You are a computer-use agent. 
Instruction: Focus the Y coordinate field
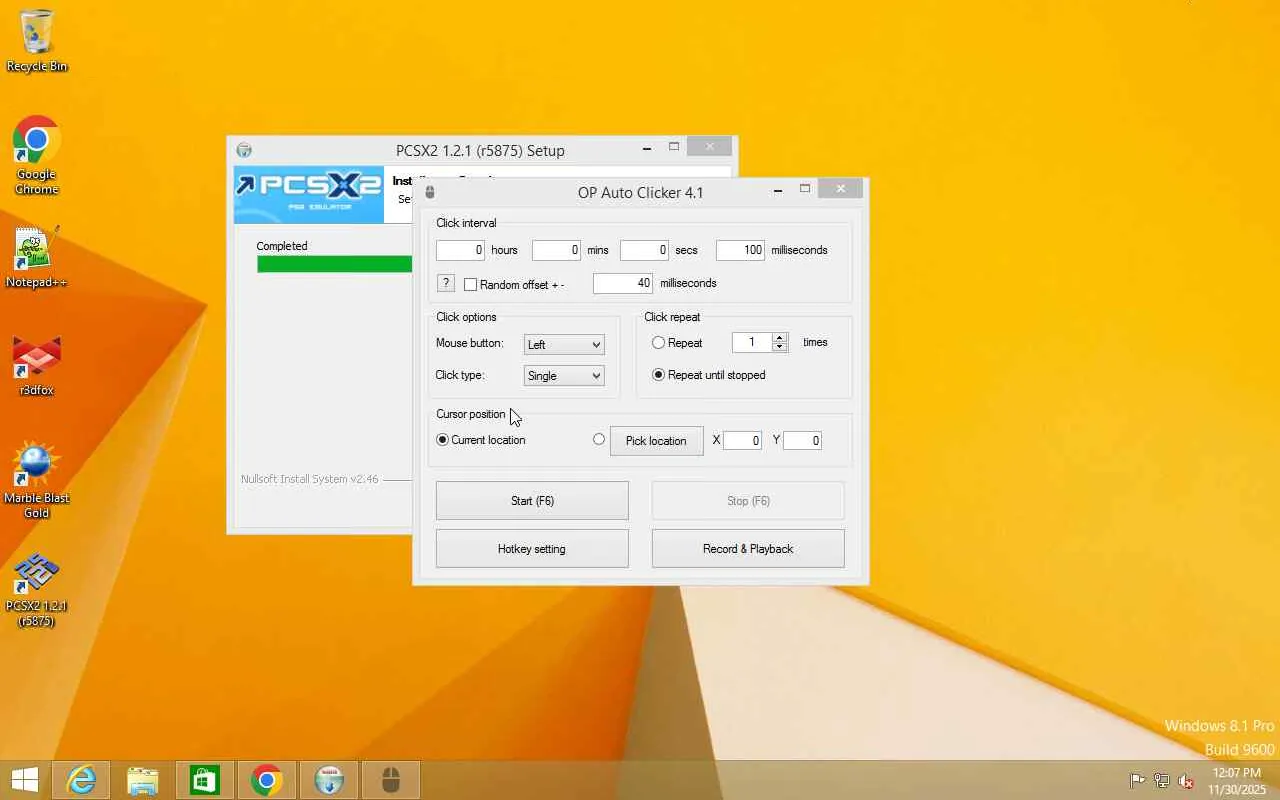coord(802,441)
